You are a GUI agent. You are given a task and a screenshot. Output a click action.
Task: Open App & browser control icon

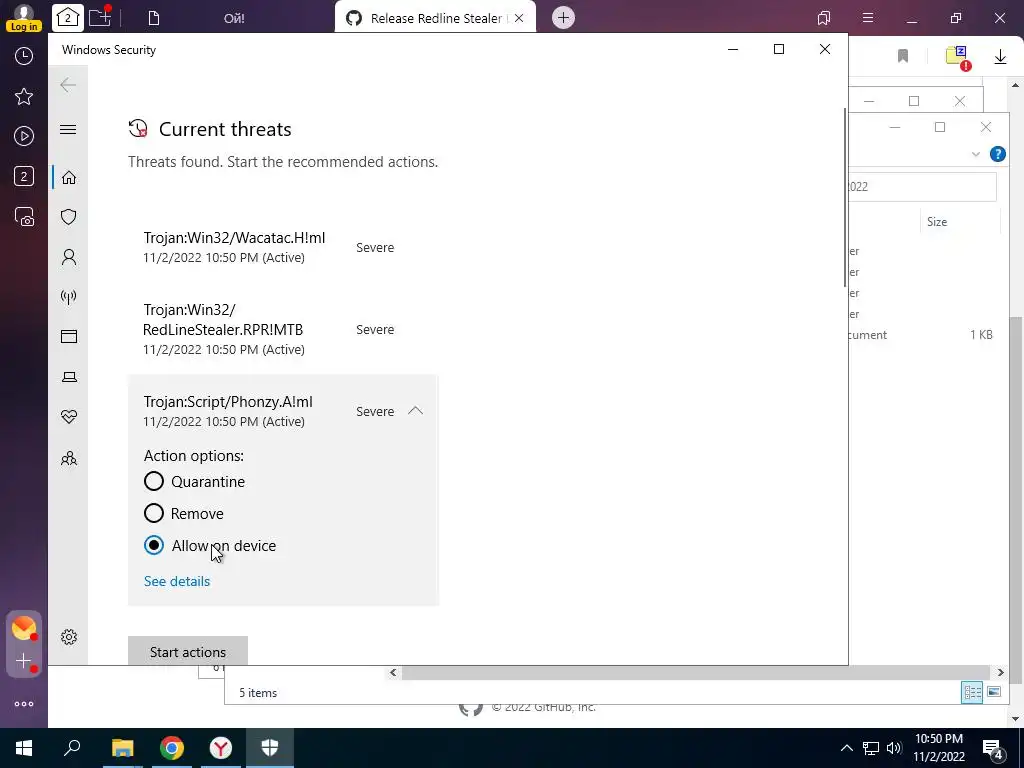[69, 336]
